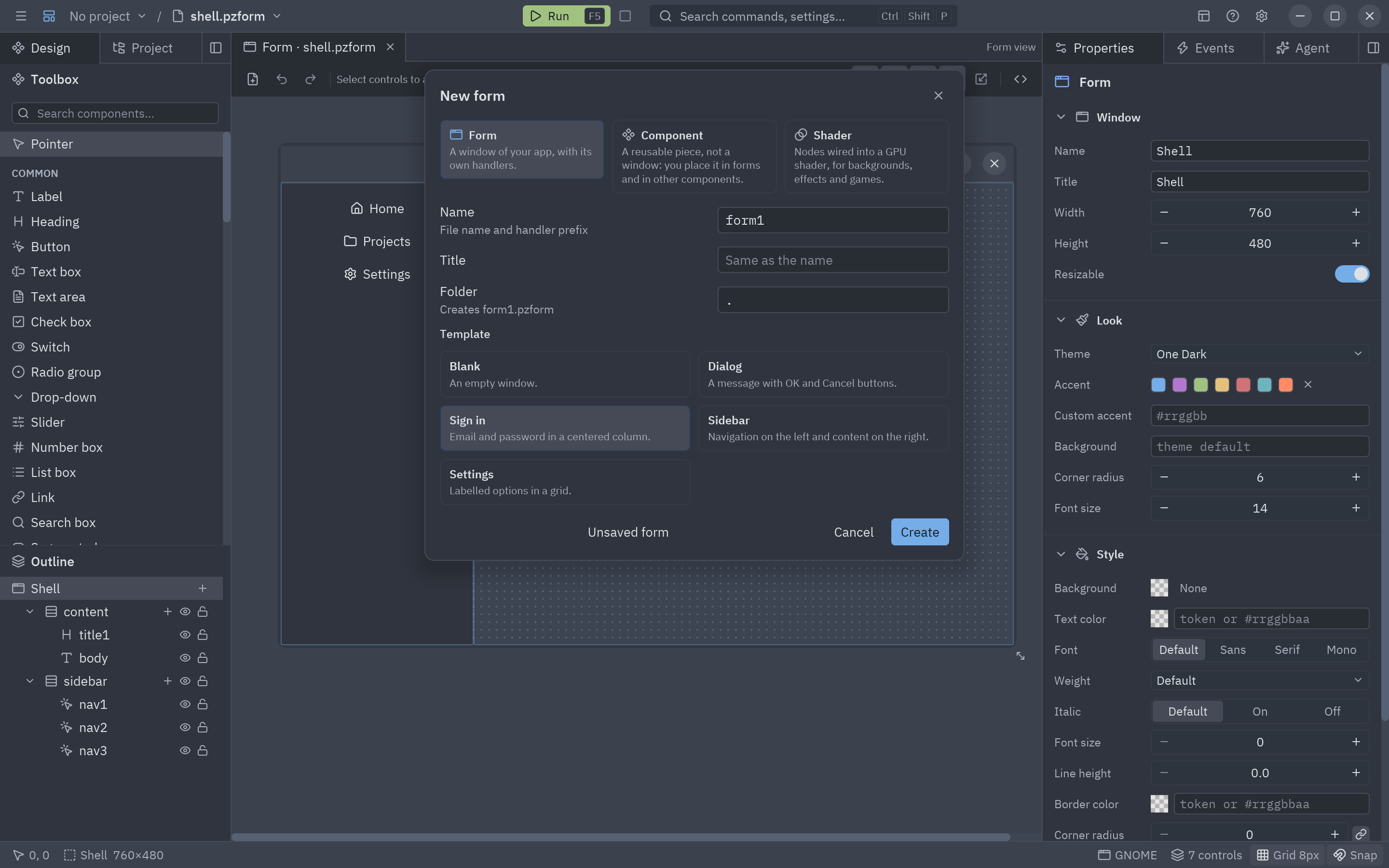Viewport: 1389px width, 868px height.
Task: Lock the nav2 item in Outline
Action: (203, 727)
